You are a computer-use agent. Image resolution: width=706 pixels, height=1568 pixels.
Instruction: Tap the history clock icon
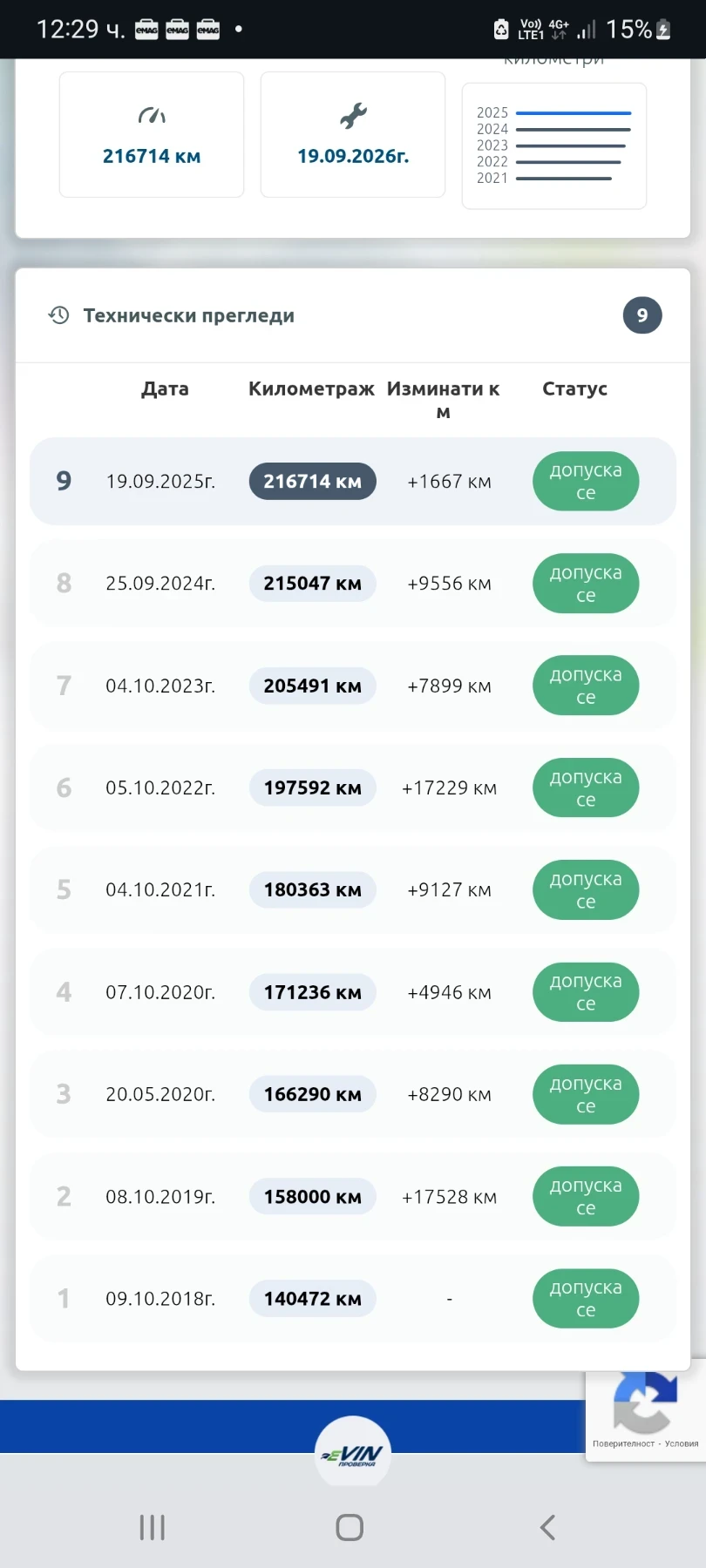click(x=58, y=315)
